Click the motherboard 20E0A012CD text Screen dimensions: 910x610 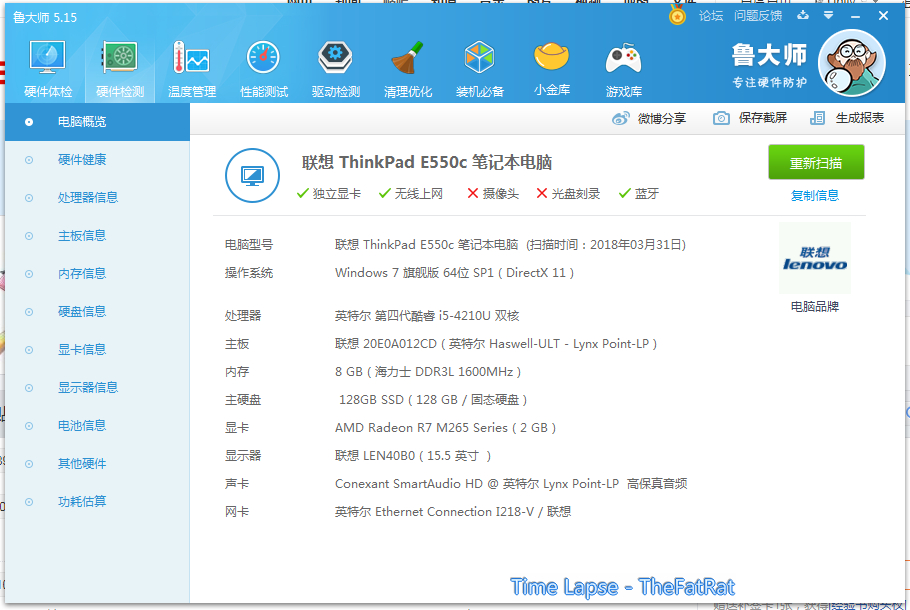496,344
